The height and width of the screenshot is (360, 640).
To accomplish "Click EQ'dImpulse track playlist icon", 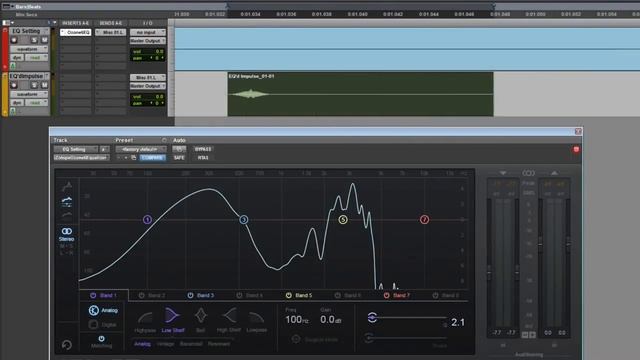I will (x=47, y=76).
